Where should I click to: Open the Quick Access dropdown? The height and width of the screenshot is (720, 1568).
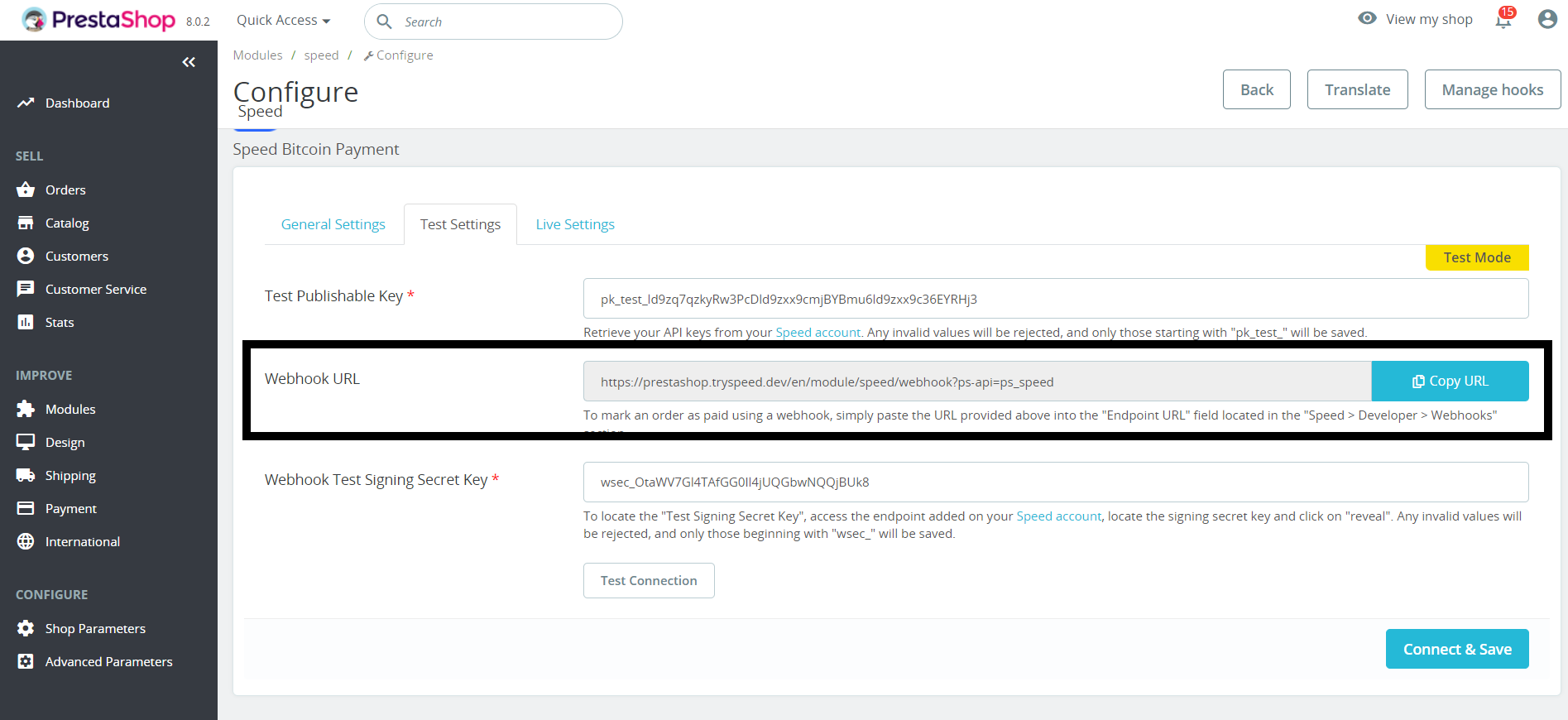tap(283, 20)
